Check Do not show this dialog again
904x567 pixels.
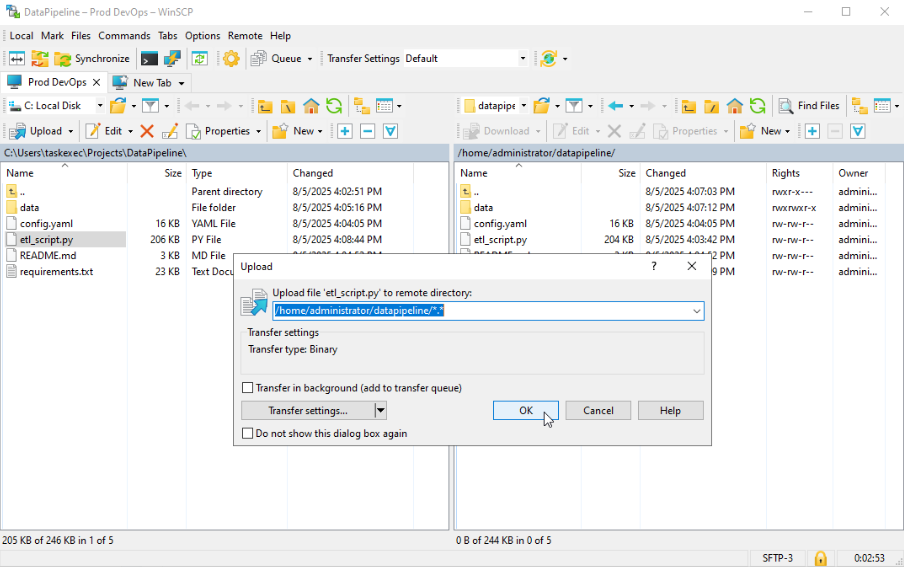pos(248,434)
